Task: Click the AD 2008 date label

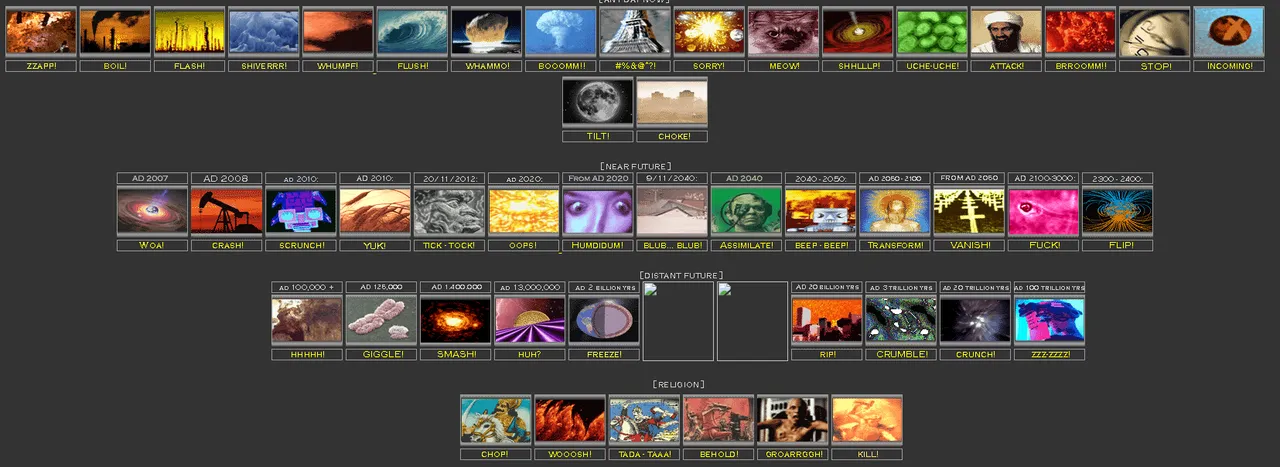Action: (x=226, y=178)
